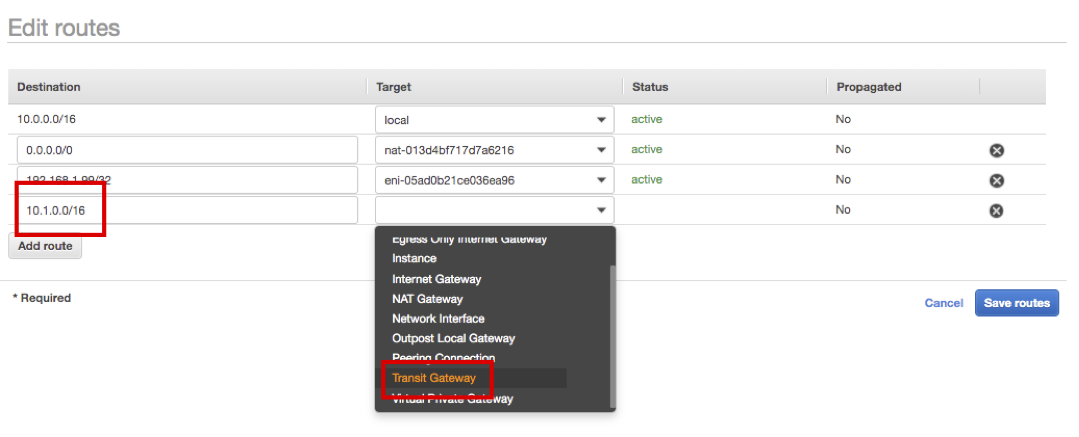This screenshot has width=1079, height=437.
Task: Expand the nat-013d4bf717d7a6216 target dropdown
Action: (x=601, y=150)
